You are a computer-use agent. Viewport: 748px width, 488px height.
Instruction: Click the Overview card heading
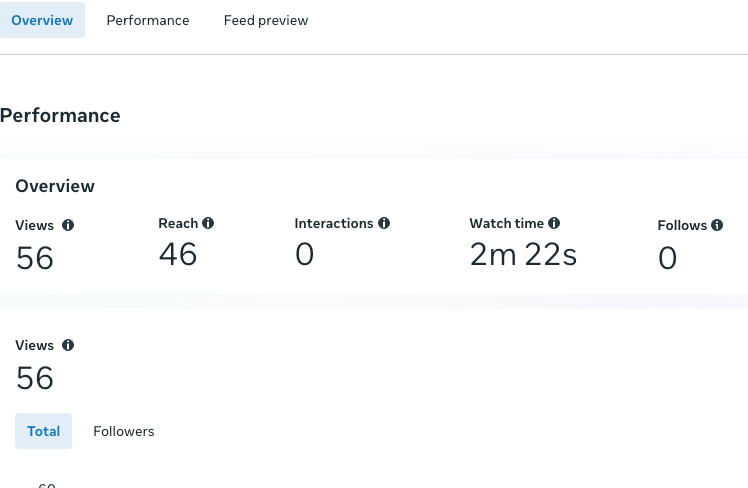click(x=55, y=186)
